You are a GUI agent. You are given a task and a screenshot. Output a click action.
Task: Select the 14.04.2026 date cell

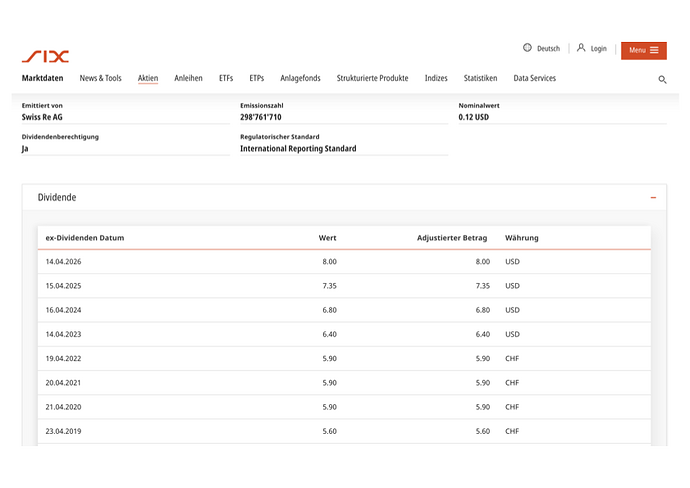click(x=63, y=261)
